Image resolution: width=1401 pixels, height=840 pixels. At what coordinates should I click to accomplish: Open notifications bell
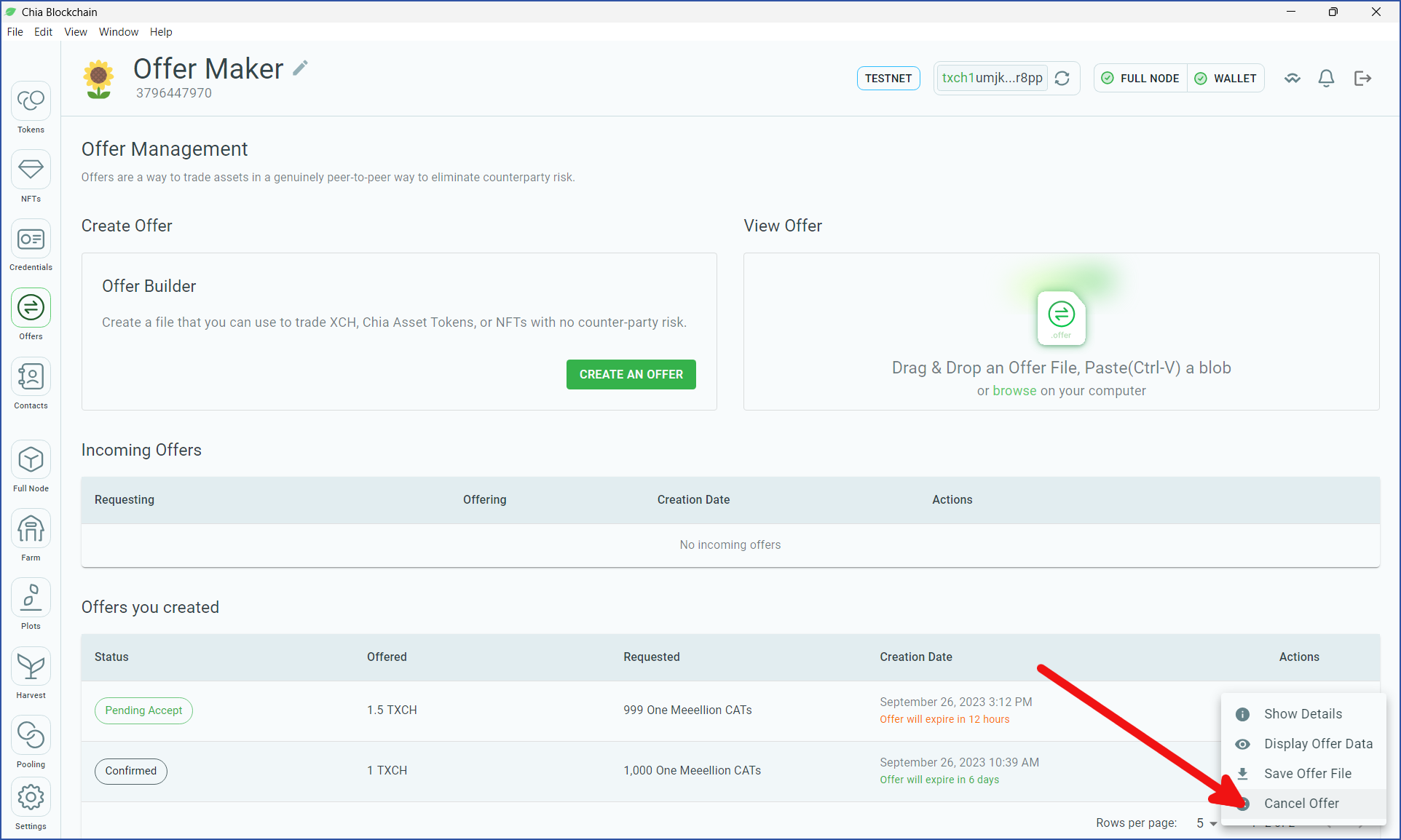pos(1327,78)
